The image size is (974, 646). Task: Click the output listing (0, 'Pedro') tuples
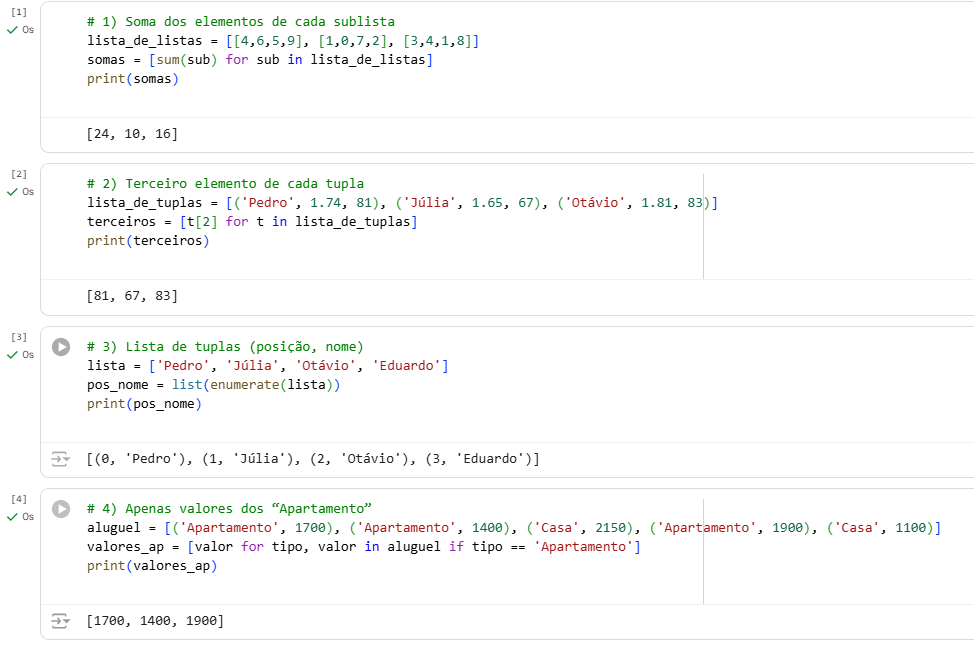click(x=313, y=459)
